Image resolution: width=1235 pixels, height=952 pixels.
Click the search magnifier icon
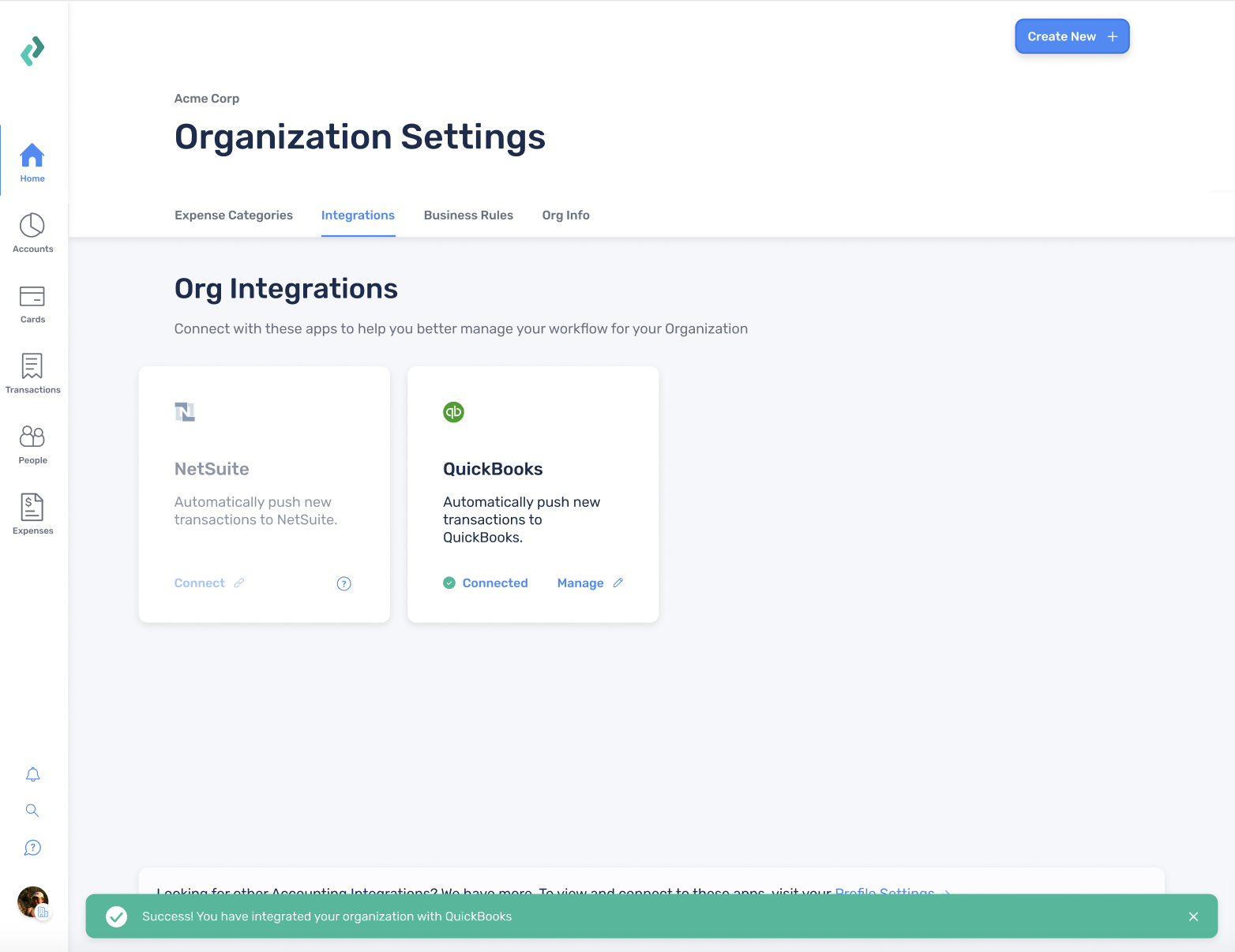[32, 811]
